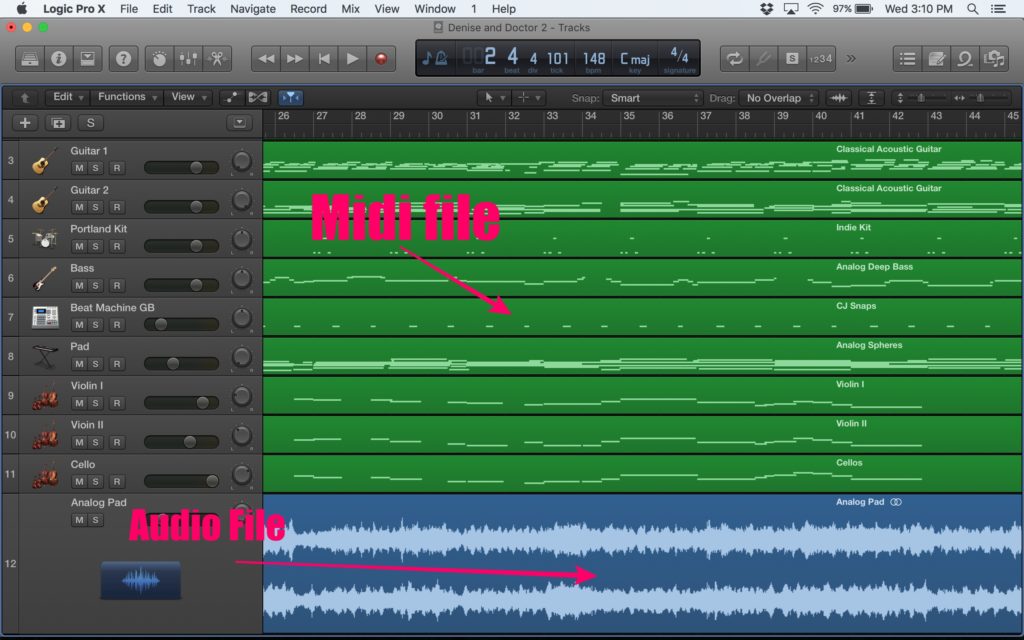Viewport: 1024px width, 640px height.
Task: Toggle Cycle mode
Action: [735, 59]
